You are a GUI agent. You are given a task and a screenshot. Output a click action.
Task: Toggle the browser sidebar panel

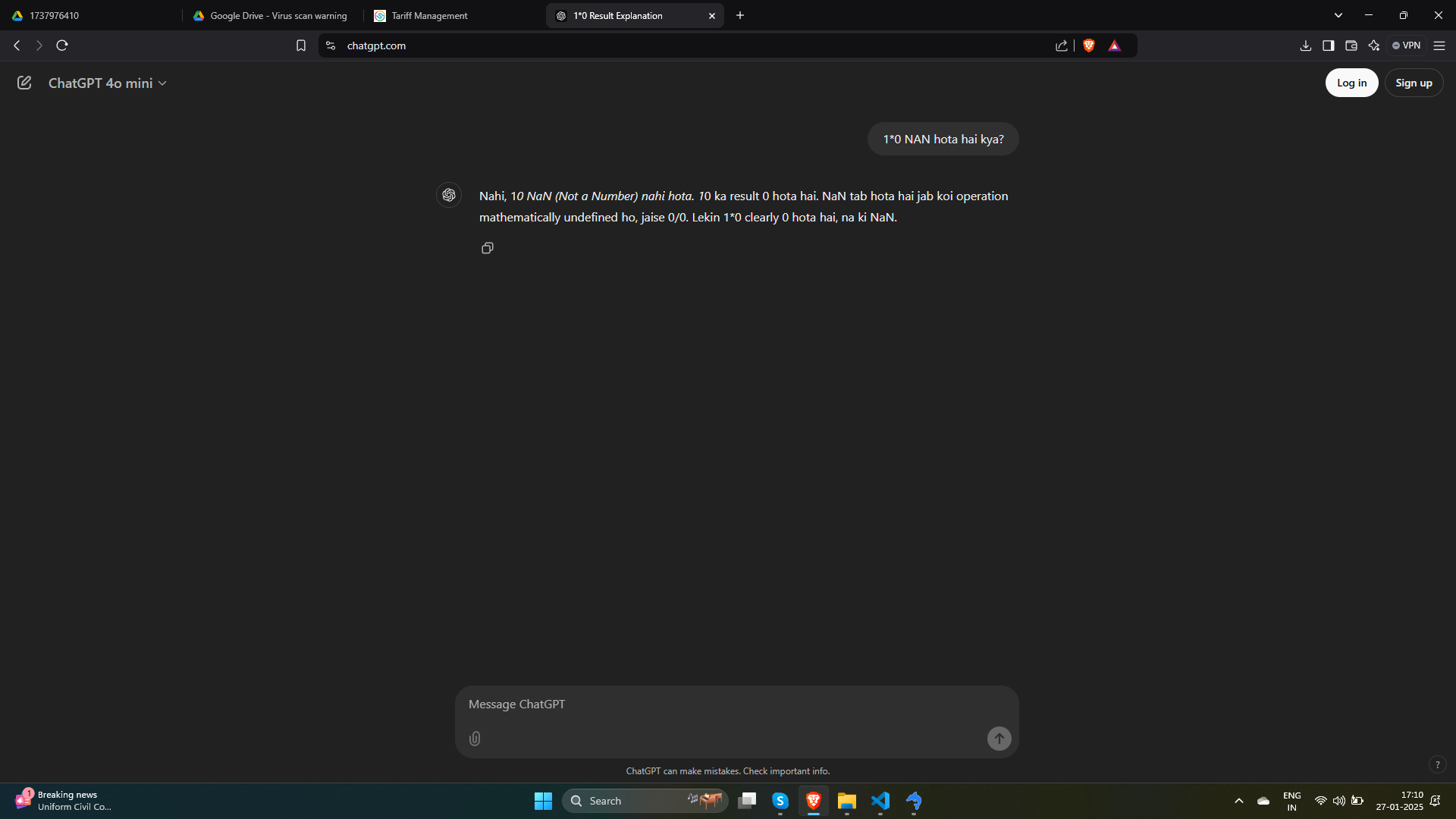pos(1329,45)
